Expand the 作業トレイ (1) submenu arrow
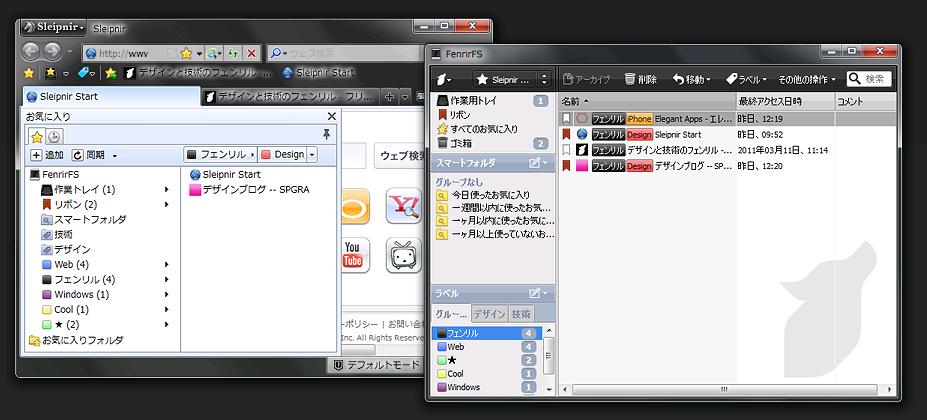Screen dimensions: 927x420 [167, 190]
